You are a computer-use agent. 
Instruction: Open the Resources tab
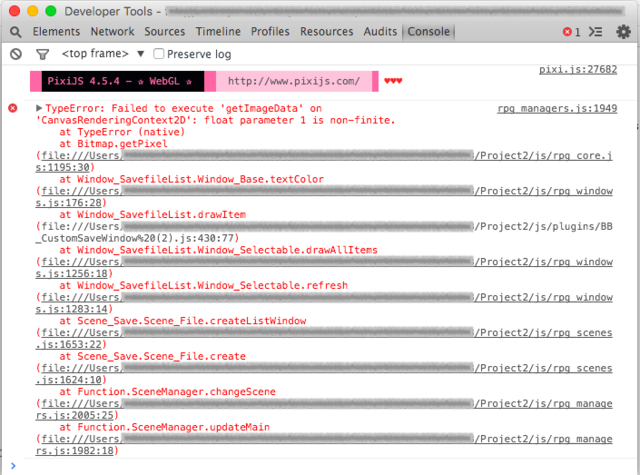[x=327, y=31]
